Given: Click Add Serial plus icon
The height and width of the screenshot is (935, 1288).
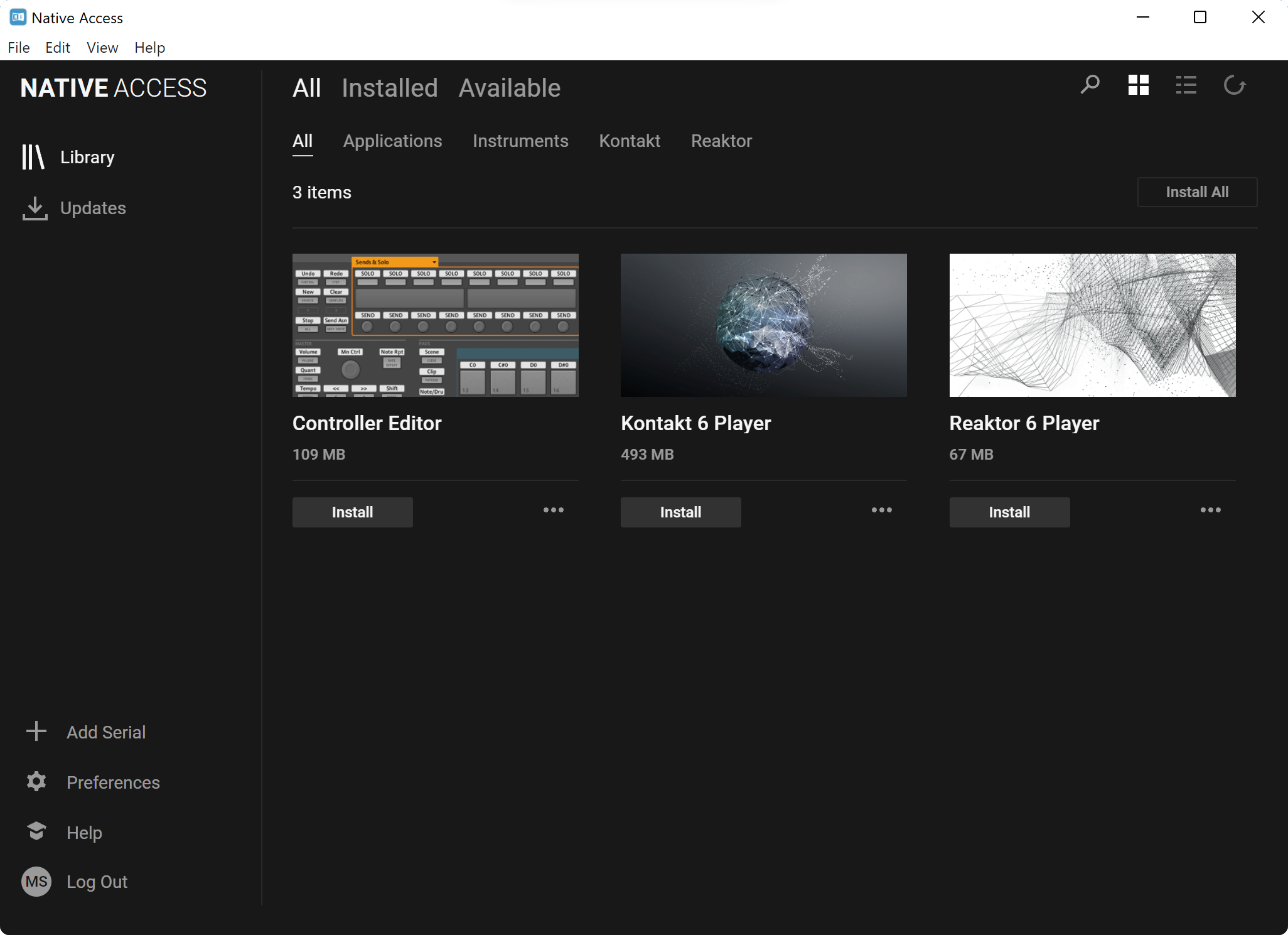Looking at the screenshot, I should tap(36, 732).
